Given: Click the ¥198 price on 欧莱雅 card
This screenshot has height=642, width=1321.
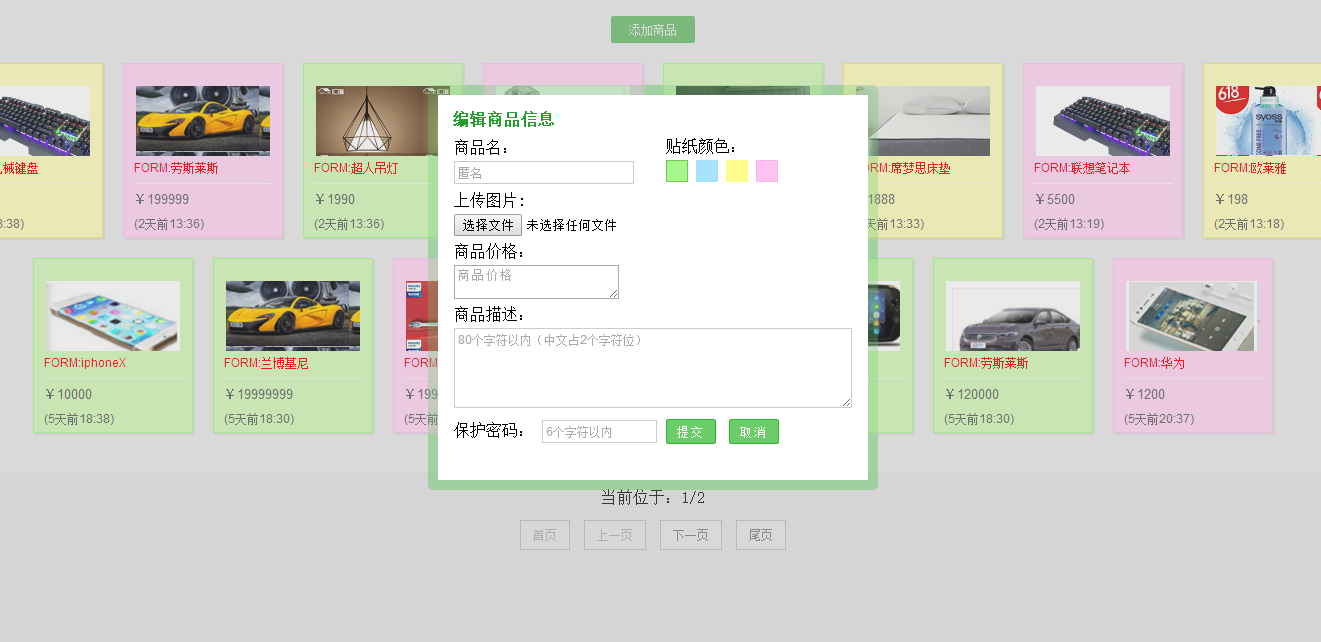Looking at the screenshot, I should (x=1231, y=199).
